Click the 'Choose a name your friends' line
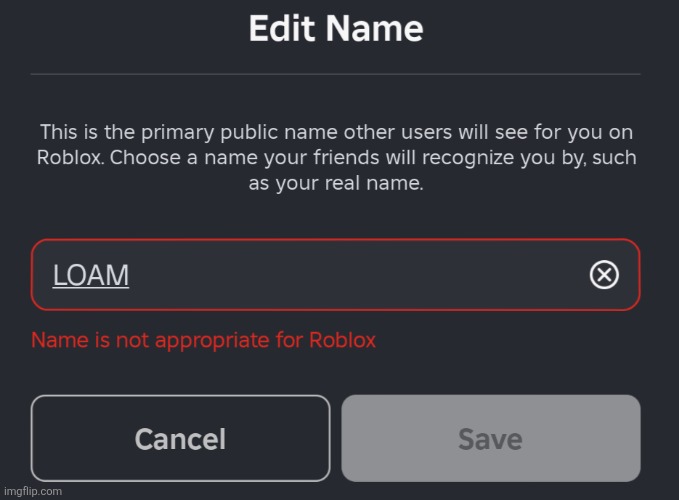The height and width of the screenshot is (500, 679). 336,158
